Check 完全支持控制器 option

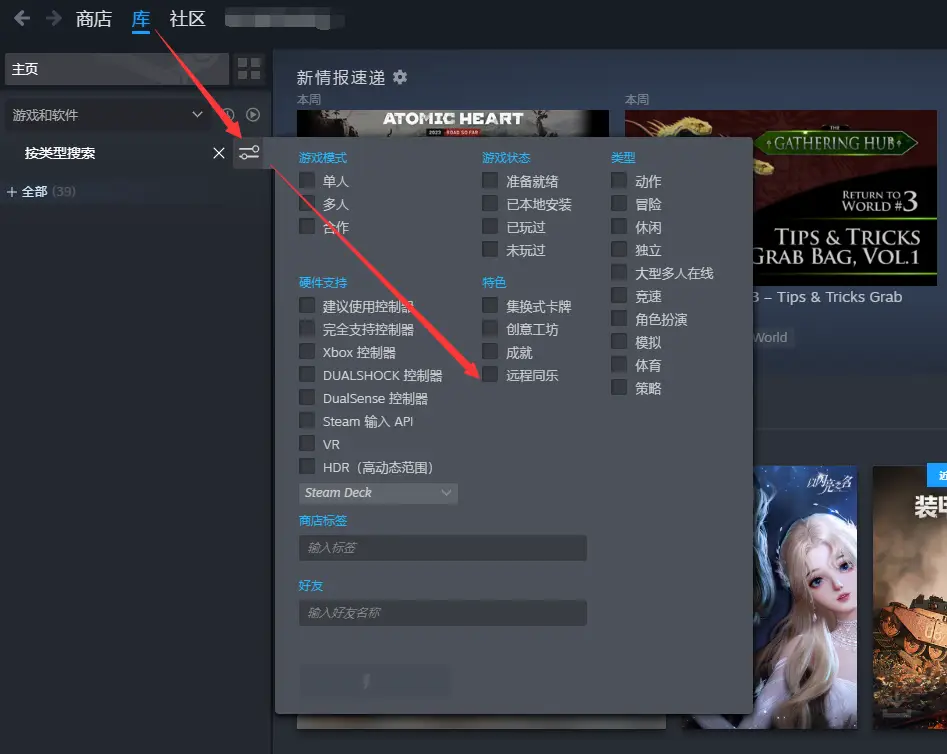click(307, 328)
